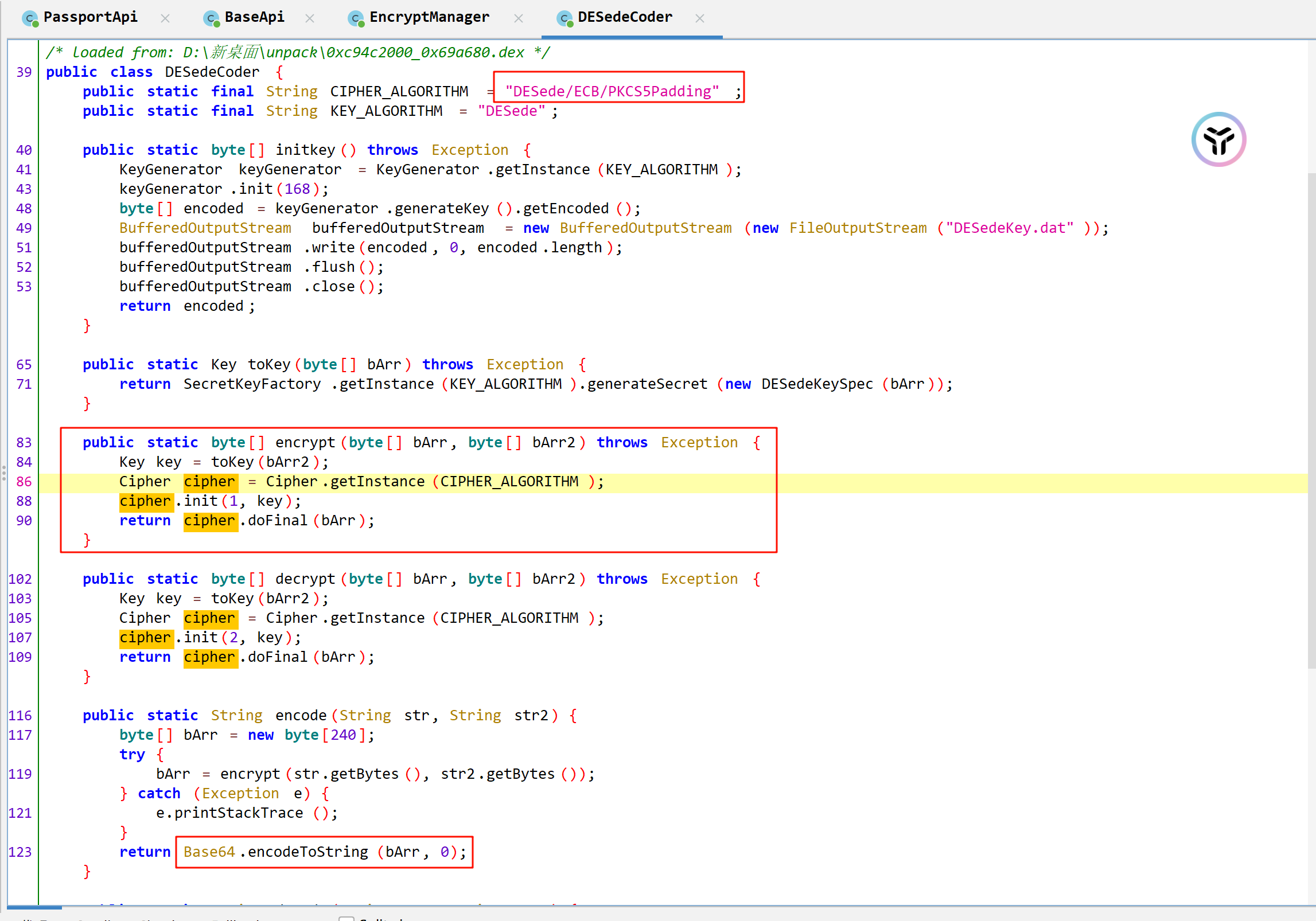
Task: Close the EncryptManager tab
Action: (x=519, y=18)
